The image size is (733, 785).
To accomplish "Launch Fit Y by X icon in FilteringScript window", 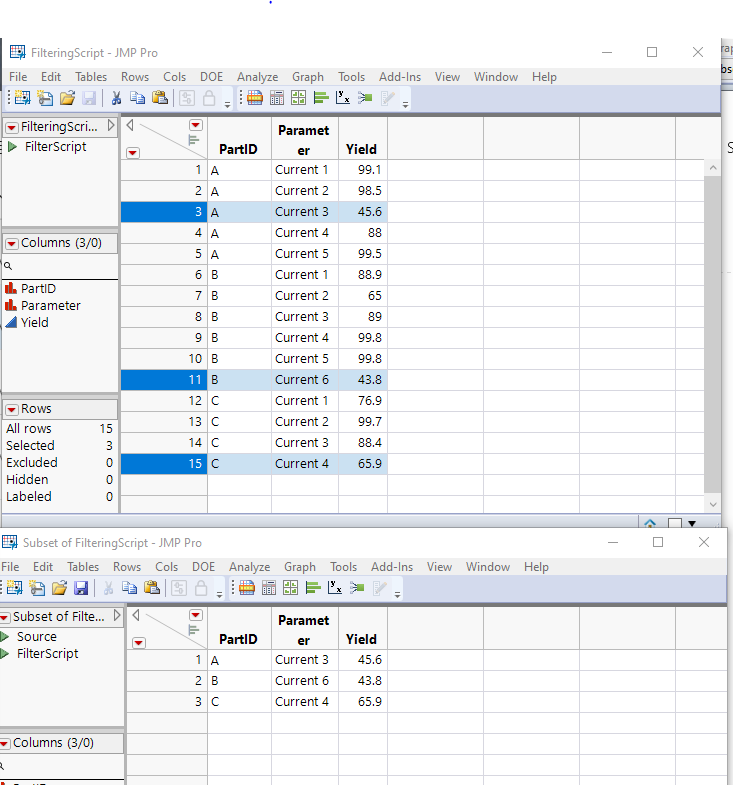I will click(x=343, y=98).
